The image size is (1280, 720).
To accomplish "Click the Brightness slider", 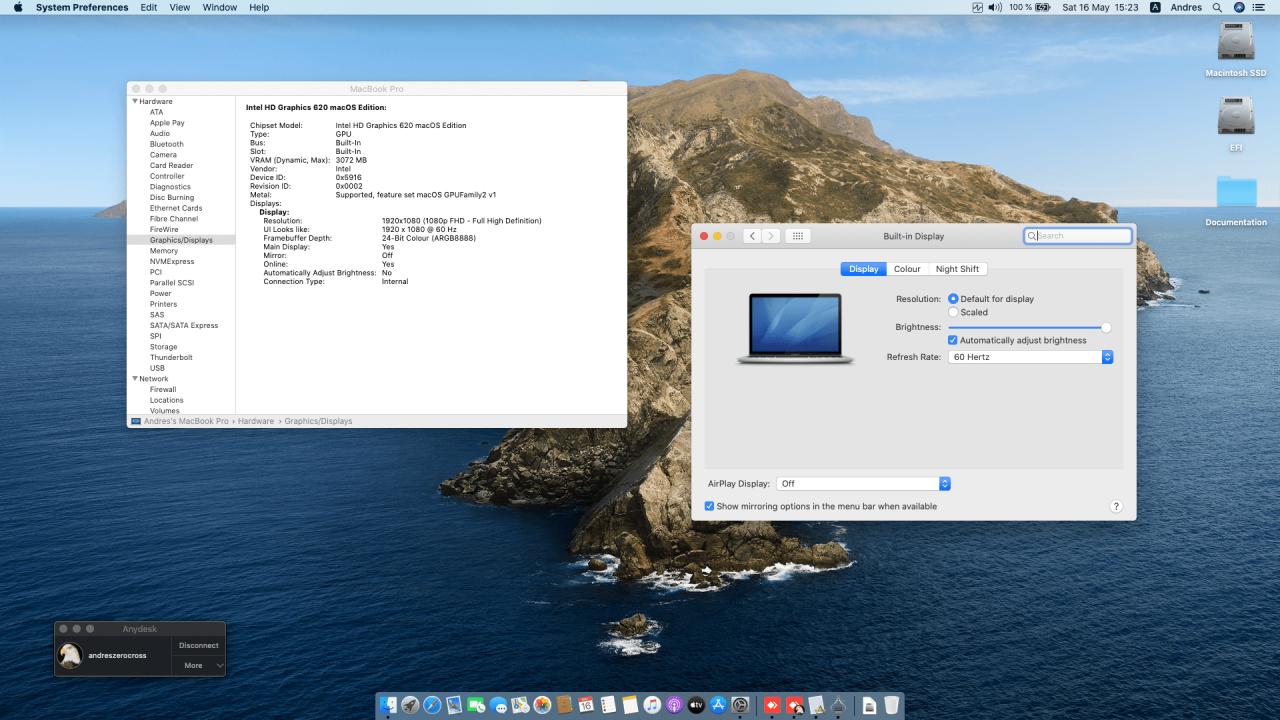I will (x=1027, y=327).
